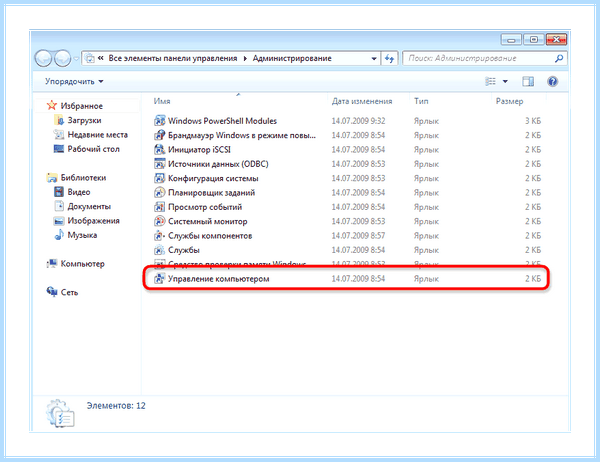The height and width of the screenshot is (462, 600).
Task: Sort by the Размер column header
Action: click(x=509, y=101)
